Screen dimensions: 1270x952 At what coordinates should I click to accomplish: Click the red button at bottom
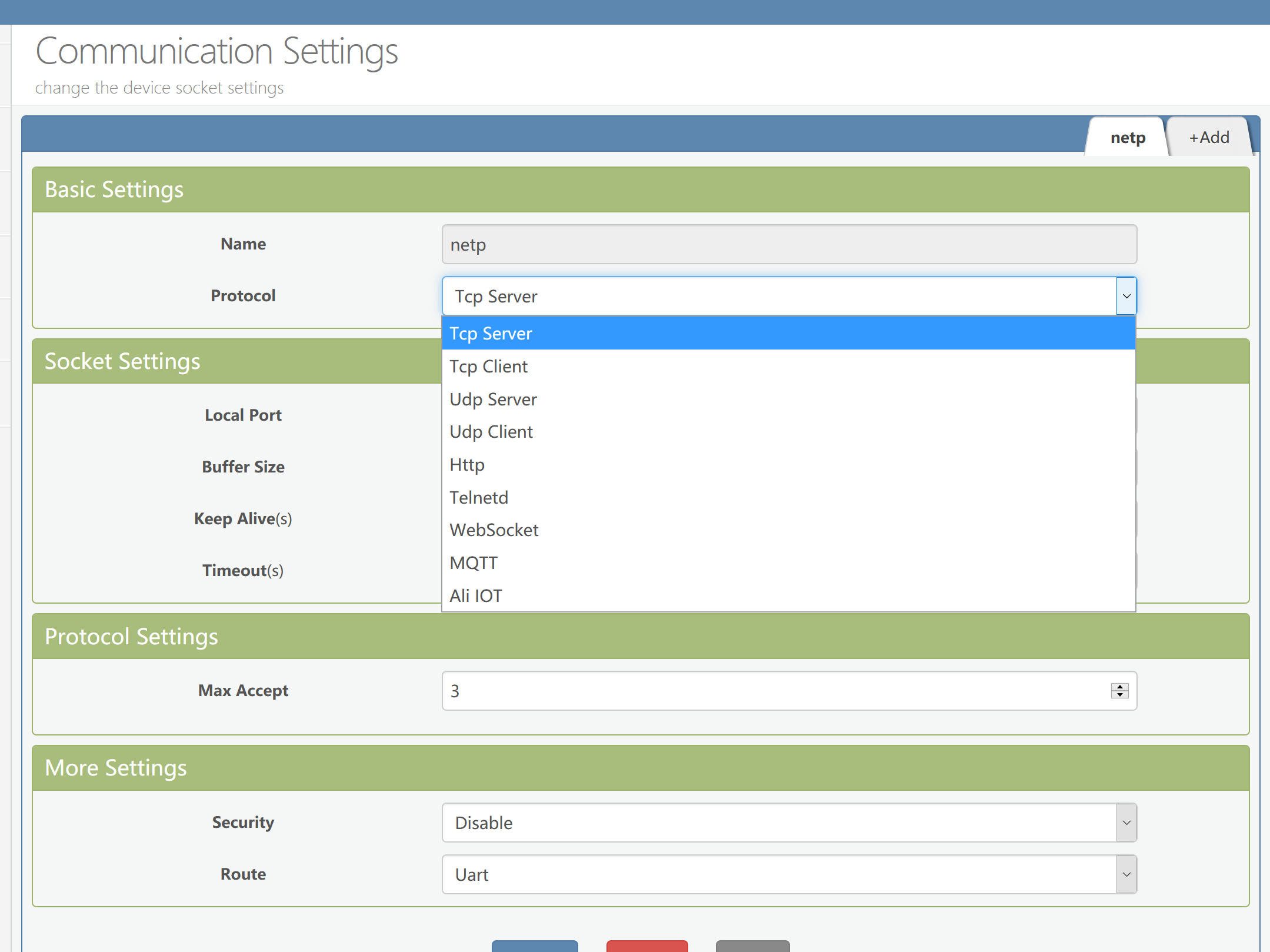[x=646, y=946]
